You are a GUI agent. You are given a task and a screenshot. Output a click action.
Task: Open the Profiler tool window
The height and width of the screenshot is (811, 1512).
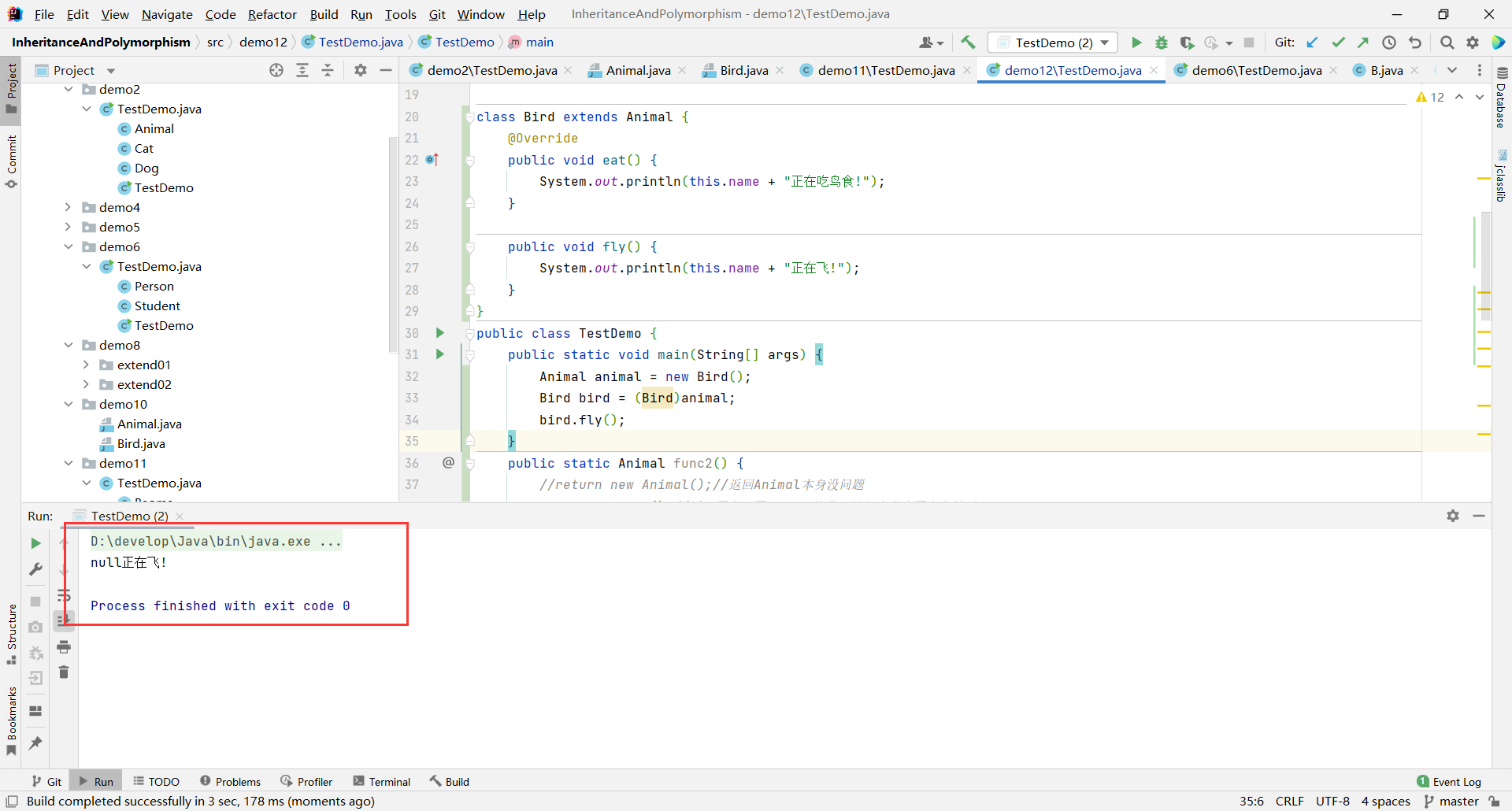click(x=306, y=781)
